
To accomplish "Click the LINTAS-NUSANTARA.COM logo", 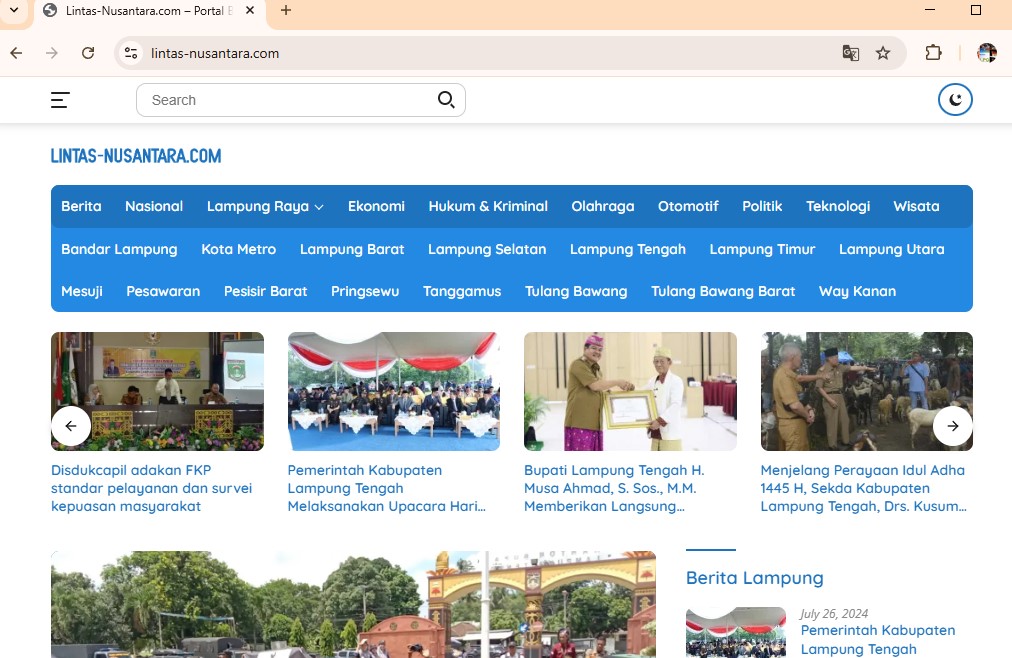I will (136, 156).
